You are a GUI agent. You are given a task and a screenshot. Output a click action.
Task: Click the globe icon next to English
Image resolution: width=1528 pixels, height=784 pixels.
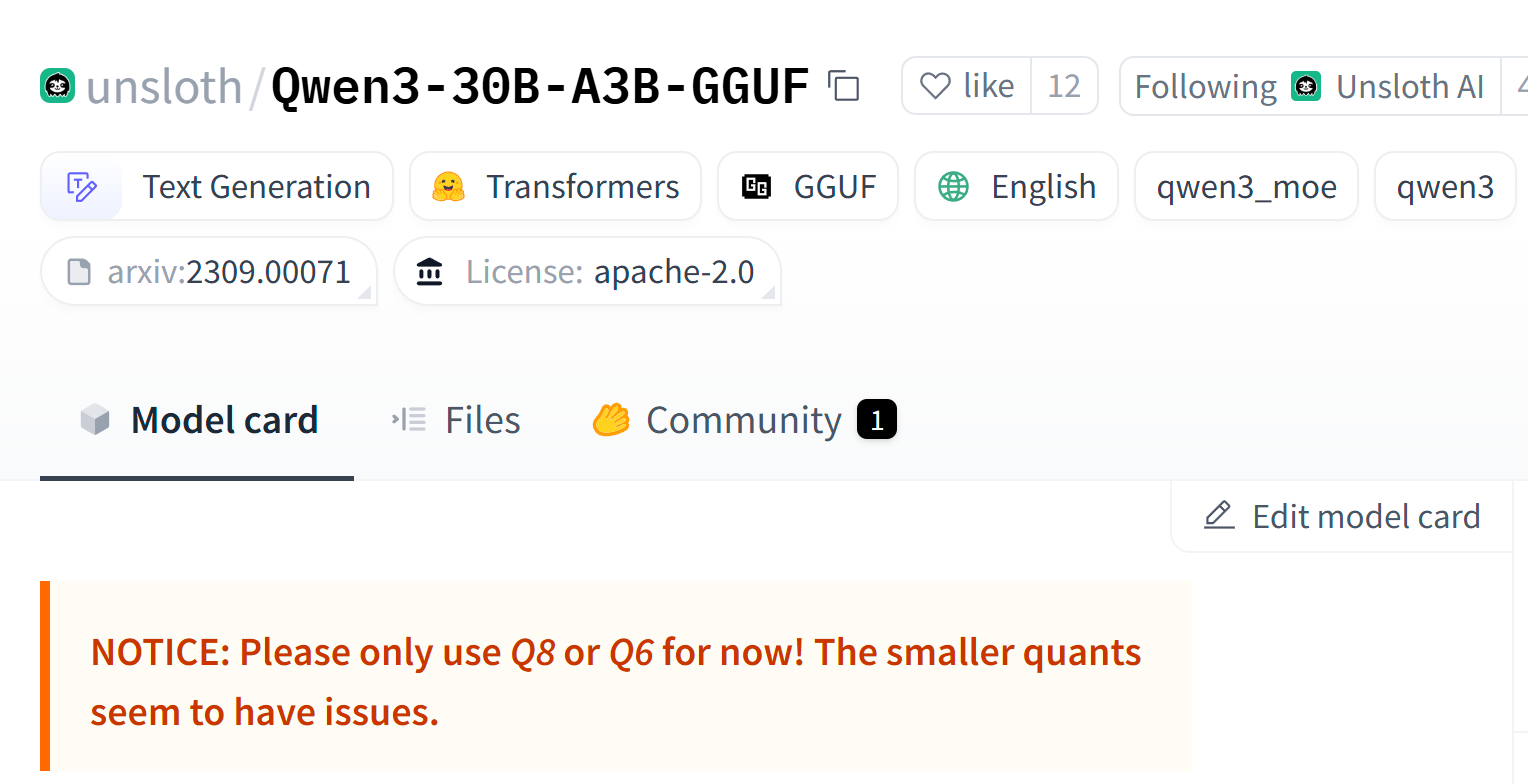[954, 186]
